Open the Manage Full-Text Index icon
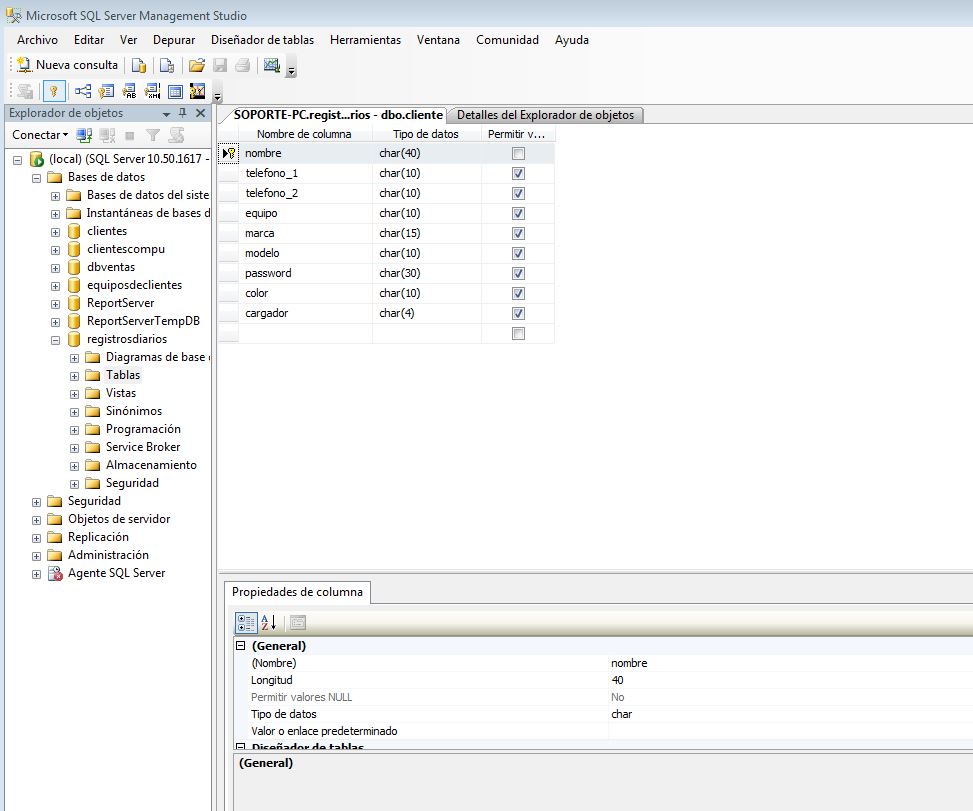 [x=129, y=91]
